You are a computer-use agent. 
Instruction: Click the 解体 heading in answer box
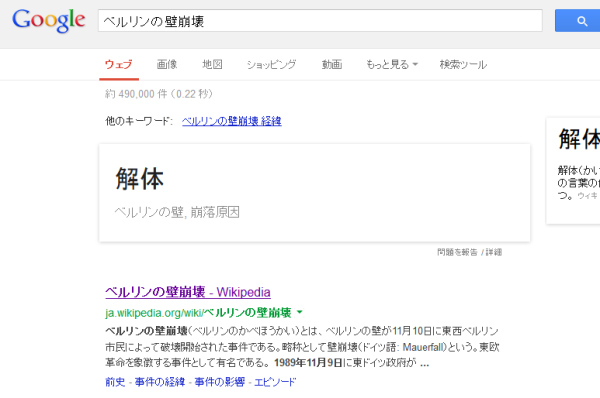140,179
